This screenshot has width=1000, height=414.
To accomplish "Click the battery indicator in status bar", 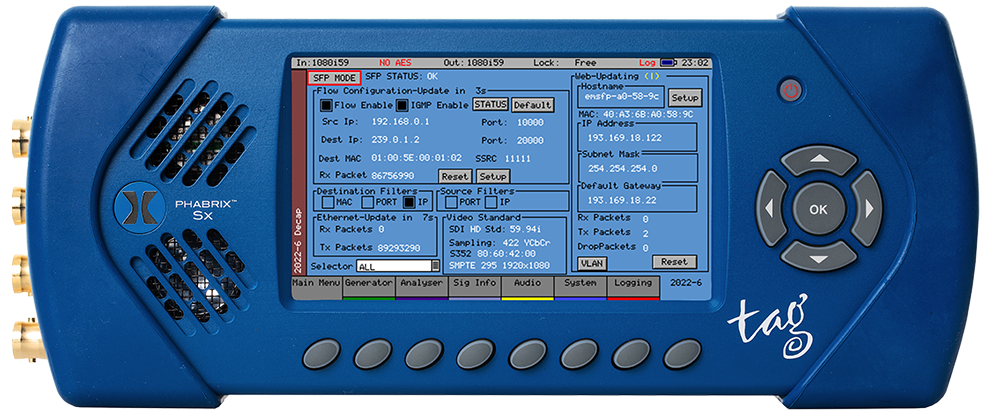I will pos(668,63).
